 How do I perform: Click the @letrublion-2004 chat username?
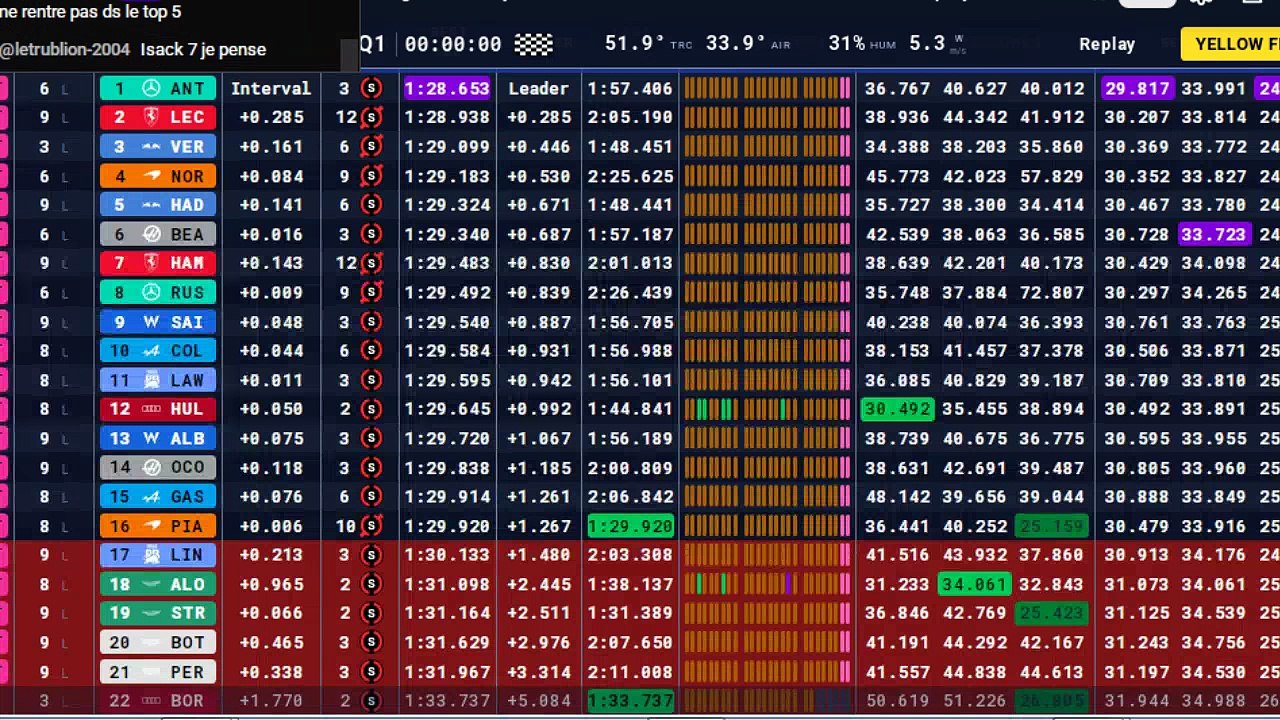coord(65,49)
